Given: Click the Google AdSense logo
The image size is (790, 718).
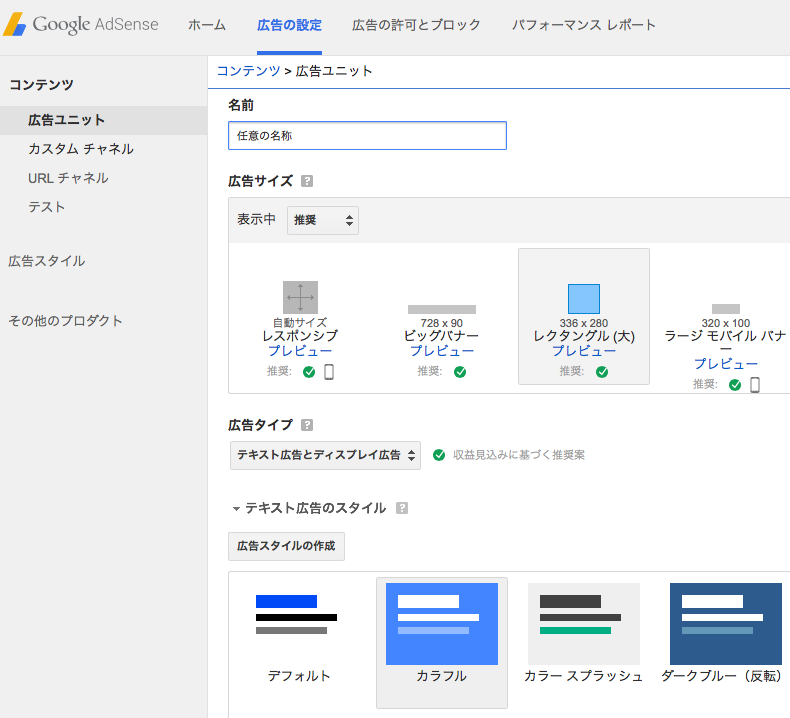Looking at the screenshot, I should [x=82, y=25].
